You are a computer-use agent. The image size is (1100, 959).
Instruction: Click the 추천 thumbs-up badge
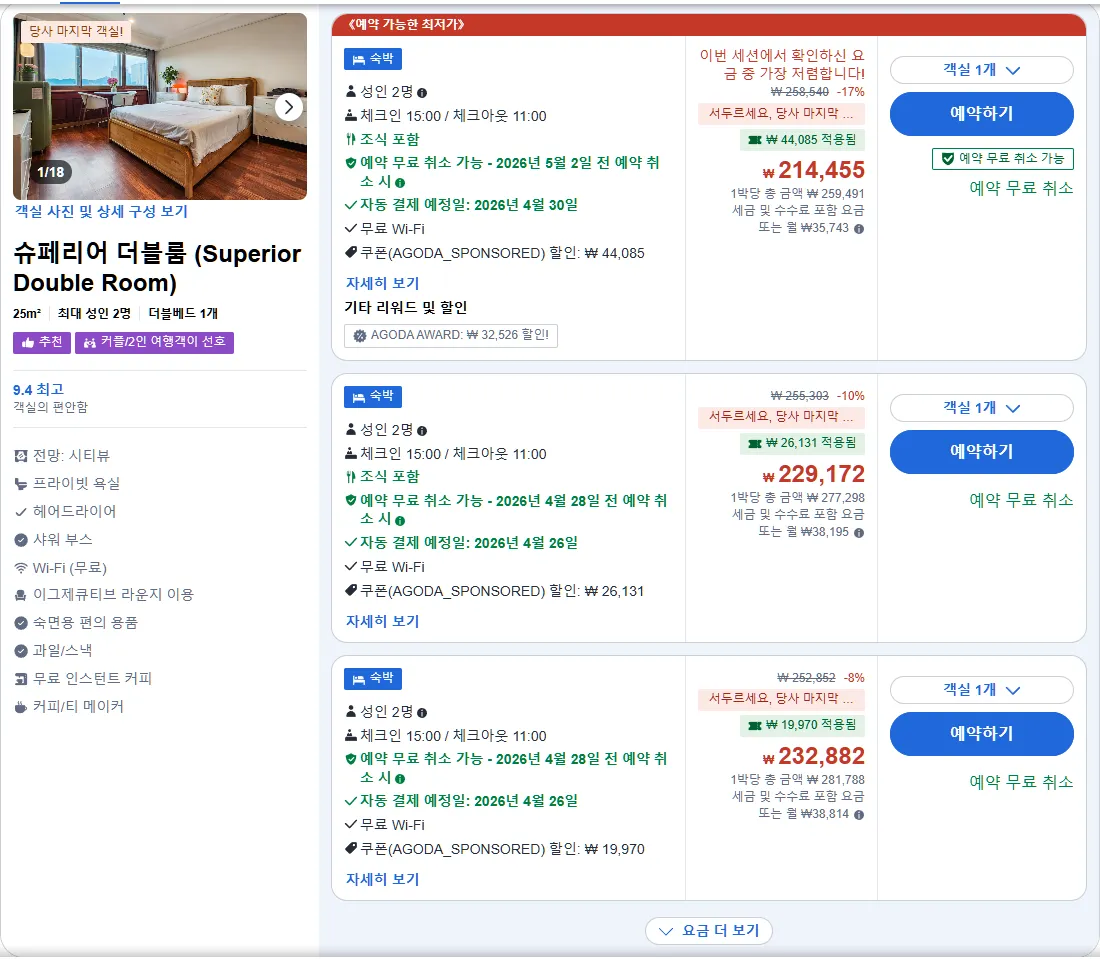tap(42, 342)
